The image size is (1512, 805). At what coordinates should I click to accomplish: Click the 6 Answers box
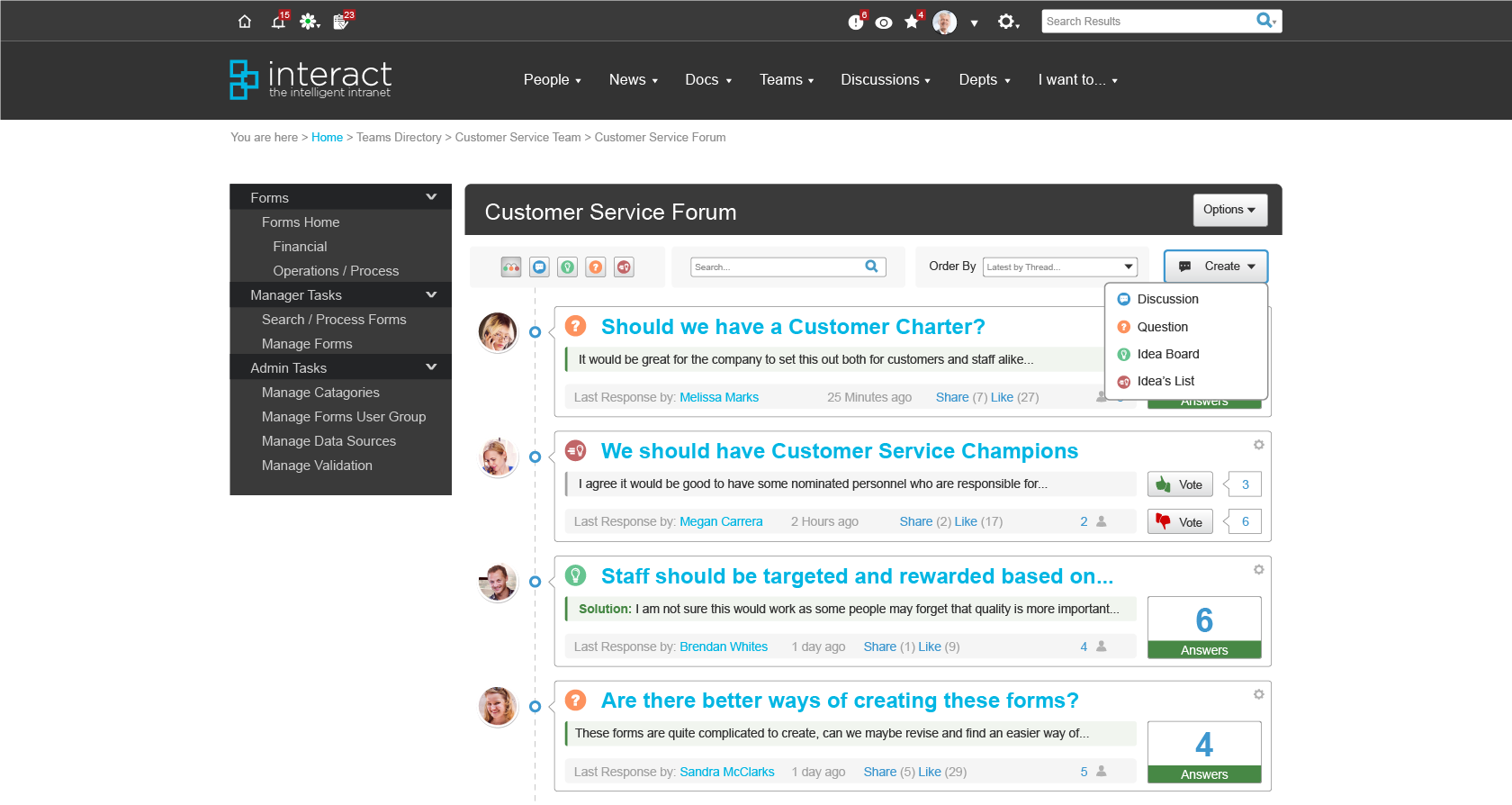click(x=1204, y=628)
